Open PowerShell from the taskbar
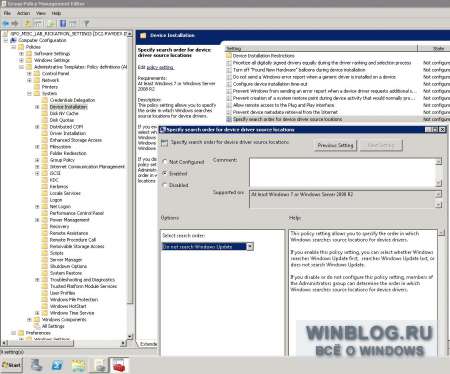This screenshot has width=450, height=374. click(x=57, y=365)
